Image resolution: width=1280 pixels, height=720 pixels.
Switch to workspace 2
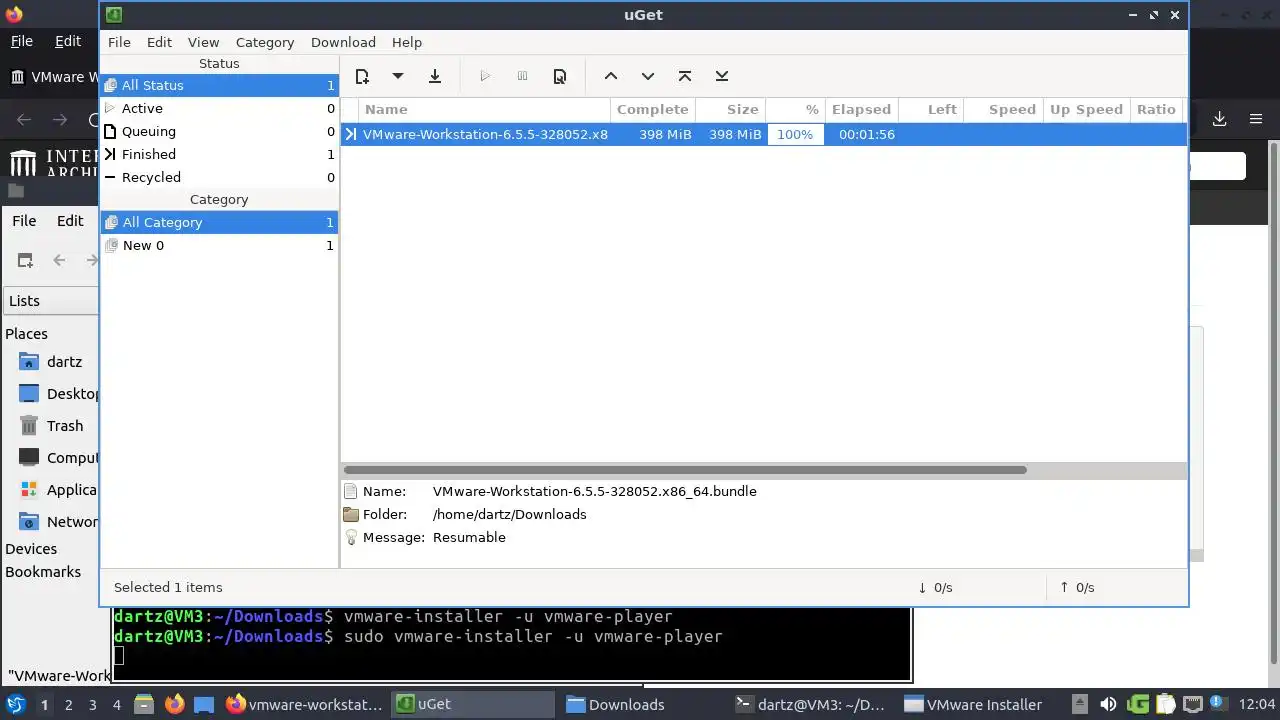(x=68, y=705)
